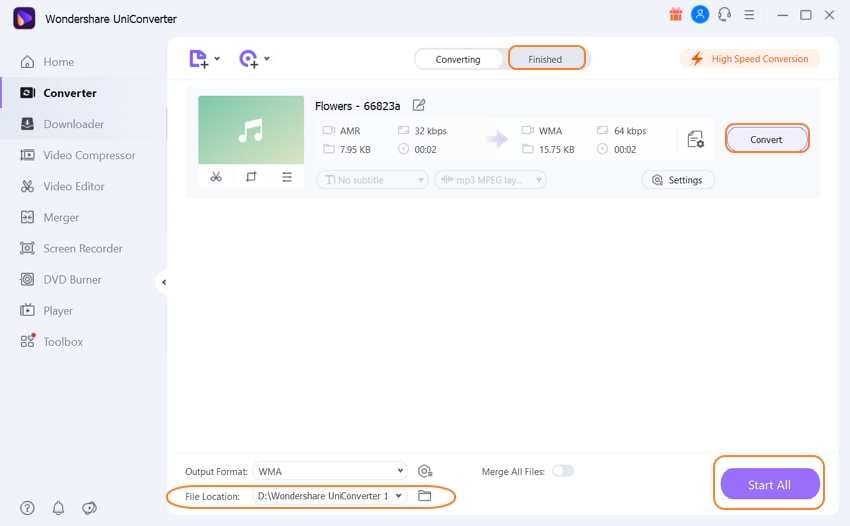Click the Settings button for Flowers file
The height and width of the screenshot is (526, 850).
coord(678,179)
